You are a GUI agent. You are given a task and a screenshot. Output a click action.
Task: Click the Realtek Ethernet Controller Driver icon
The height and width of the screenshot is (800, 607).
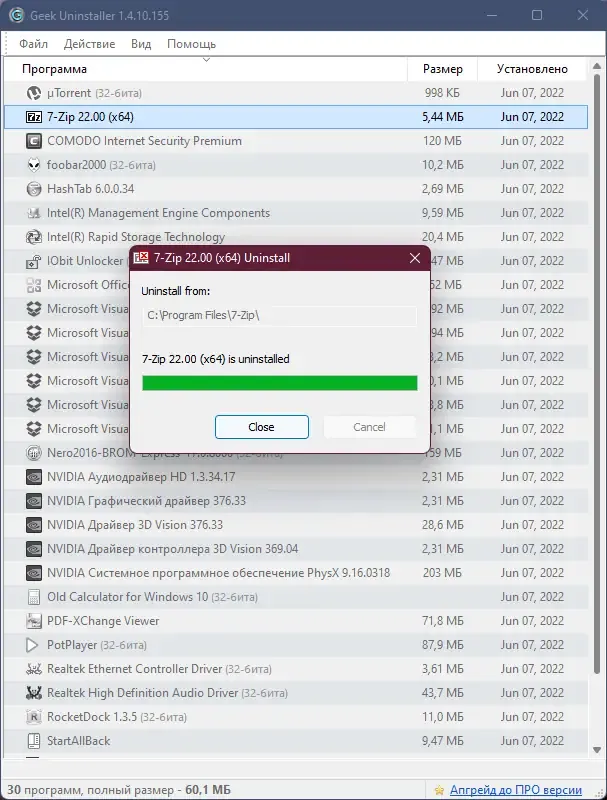click(x=34, y=668)
